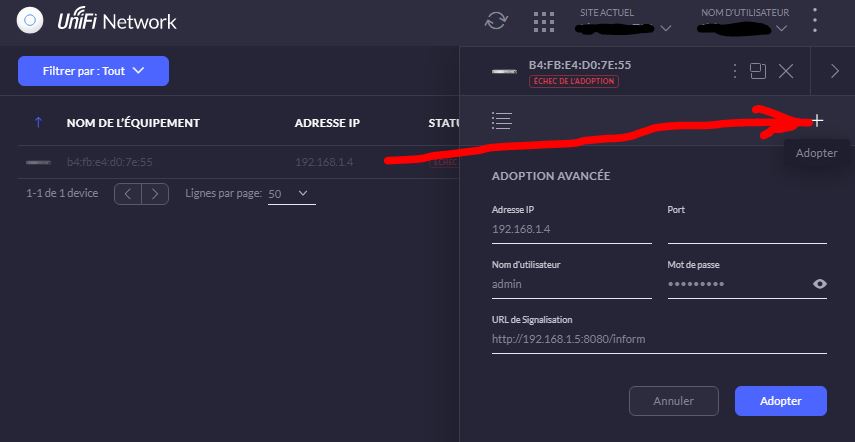Click the UniFi Network logo icon
855x442 pixels.
[29, 20]
